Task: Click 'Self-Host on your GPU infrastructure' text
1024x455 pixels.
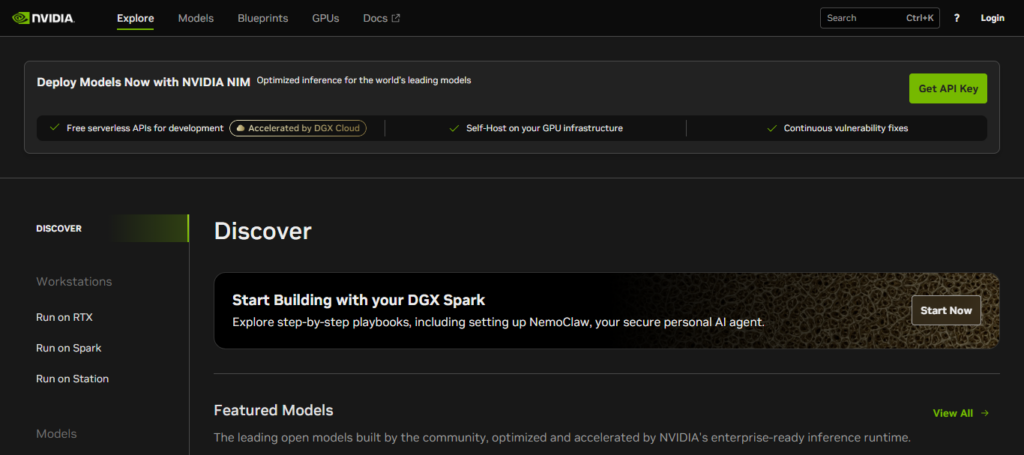Action: point(544,129)
